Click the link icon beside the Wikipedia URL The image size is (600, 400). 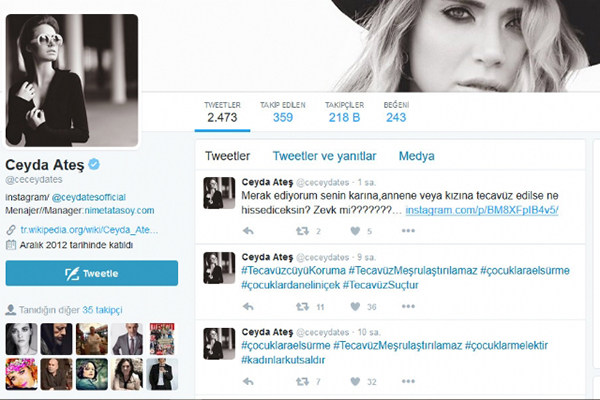(x=11, y=230)
